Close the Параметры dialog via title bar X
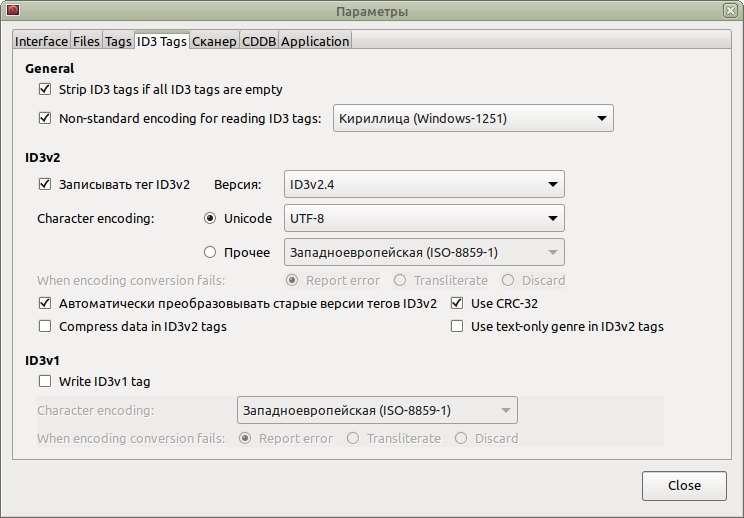 (x=730, y=10)
